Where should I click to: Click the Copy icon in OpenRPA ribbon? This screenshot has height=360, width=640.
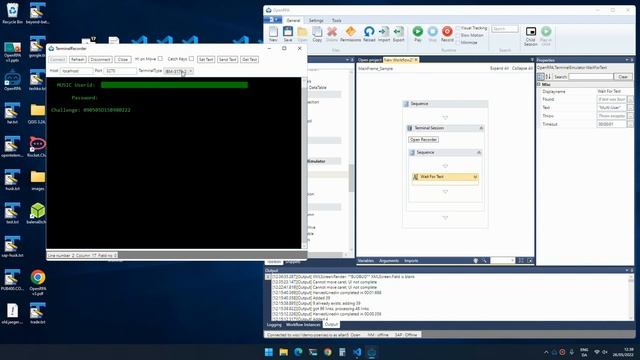317,32
